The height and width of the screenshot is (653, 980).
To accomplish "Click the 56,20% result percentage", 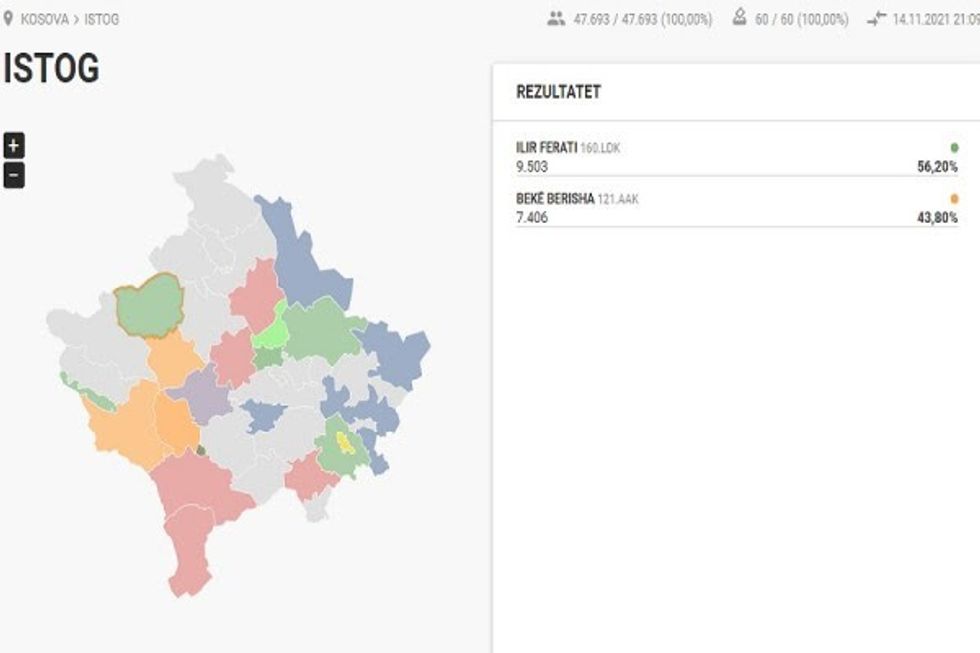I will click(x=937, y=167).
